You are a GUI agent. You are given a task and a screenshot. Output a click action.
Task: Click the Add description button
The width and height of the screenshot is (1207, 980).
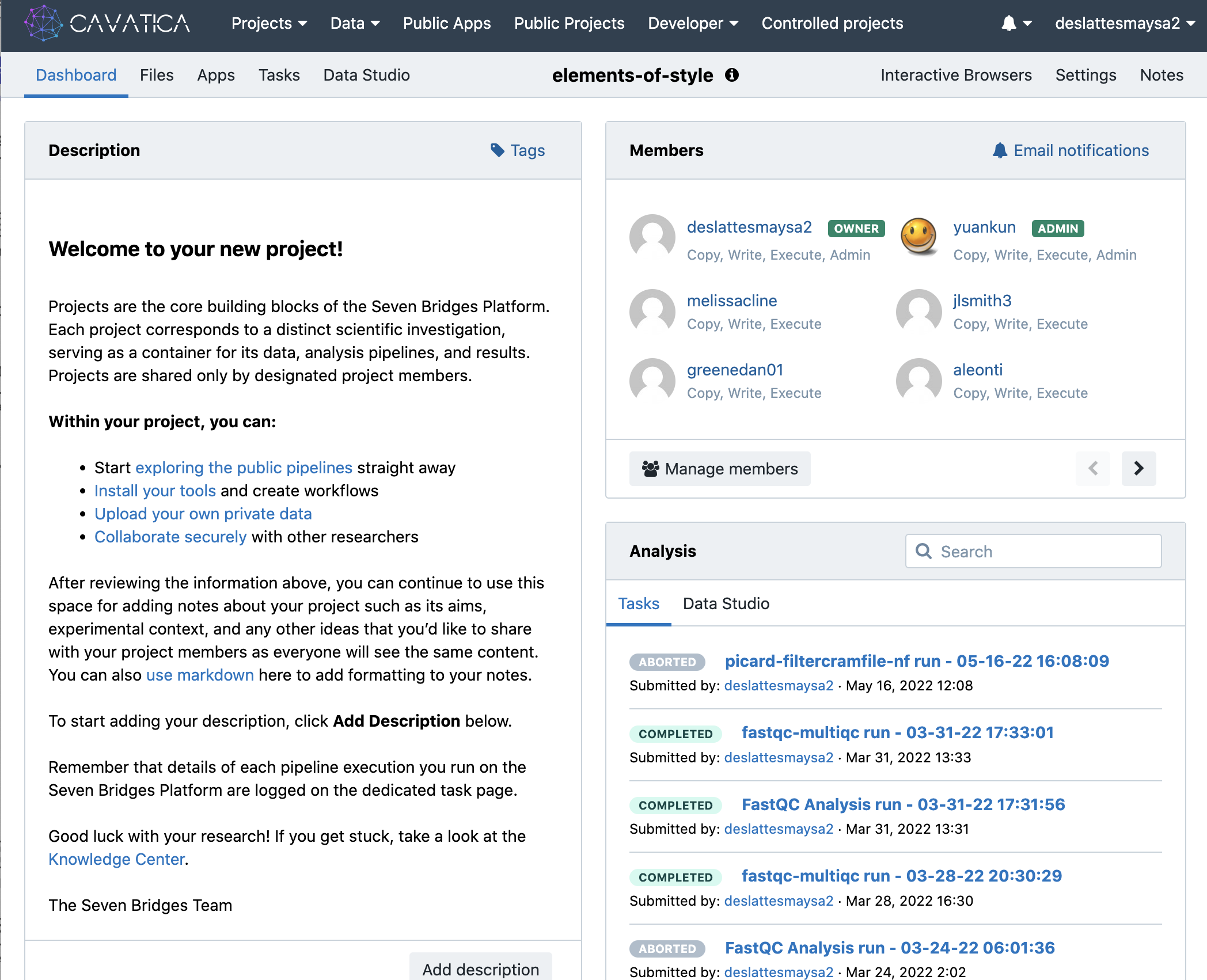pyautogui.click(x=480, y=969)
